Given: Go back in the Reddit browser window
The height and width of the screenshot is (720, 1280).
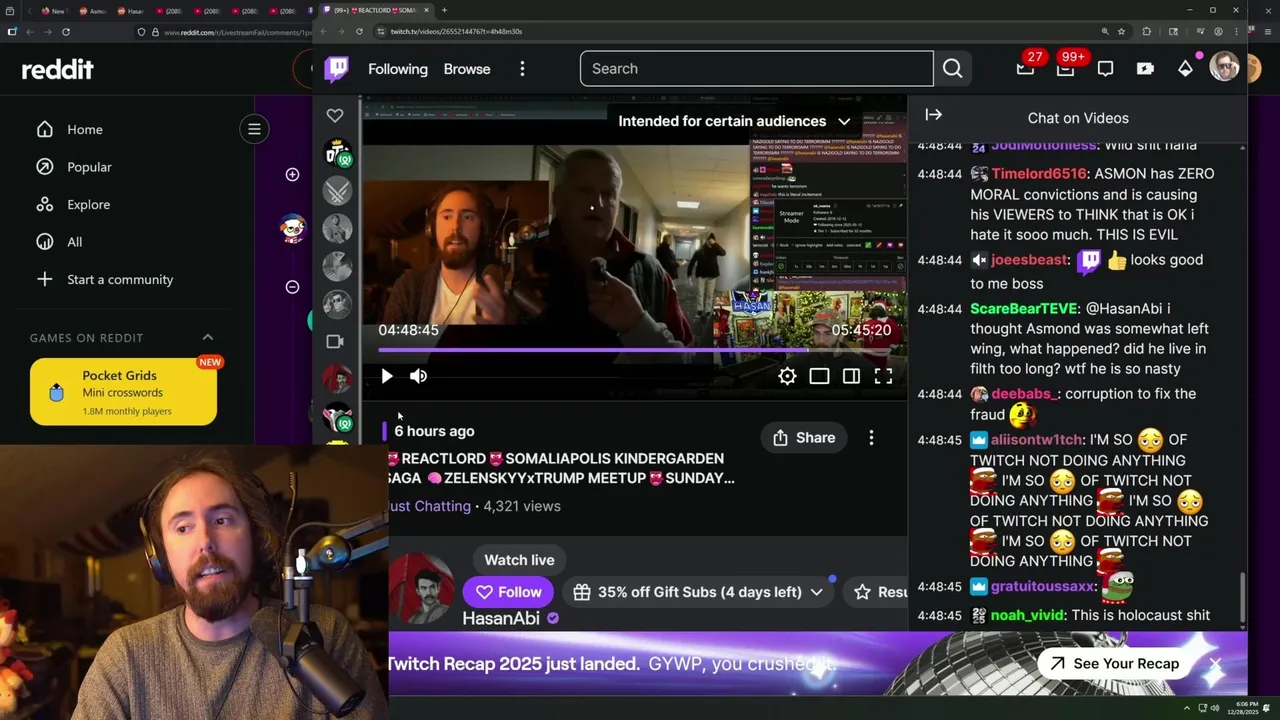Looking at the screenshot, I should coord(29,32).
